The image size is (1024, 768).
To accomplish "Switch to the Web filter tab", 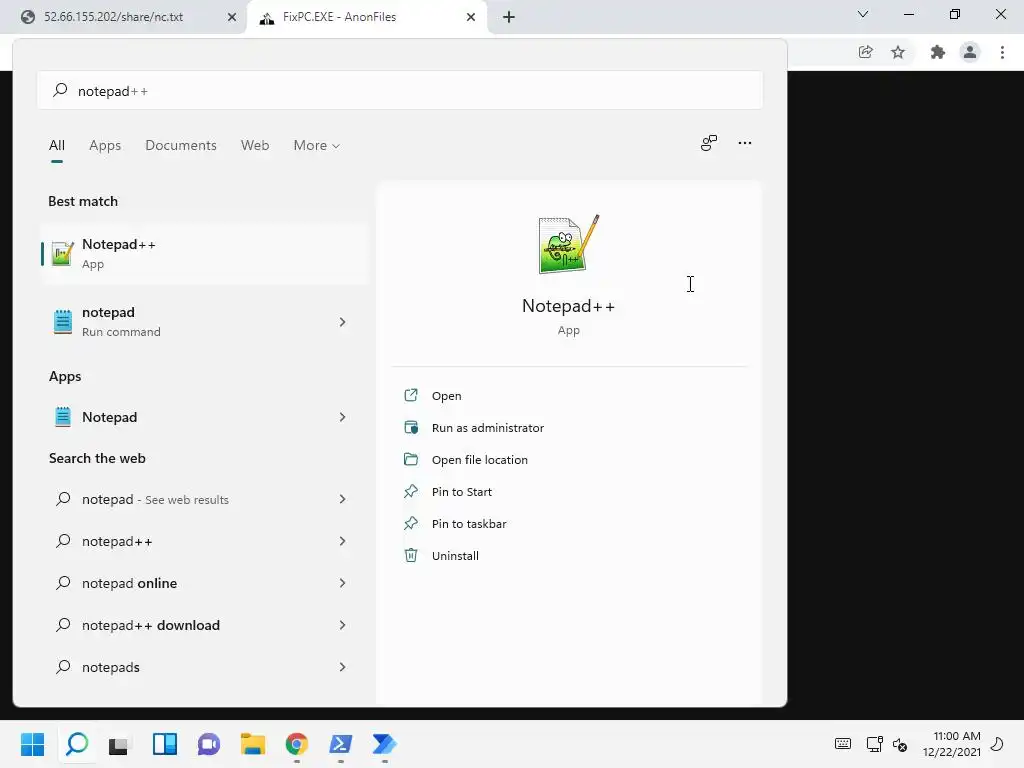I will point(255,146).
